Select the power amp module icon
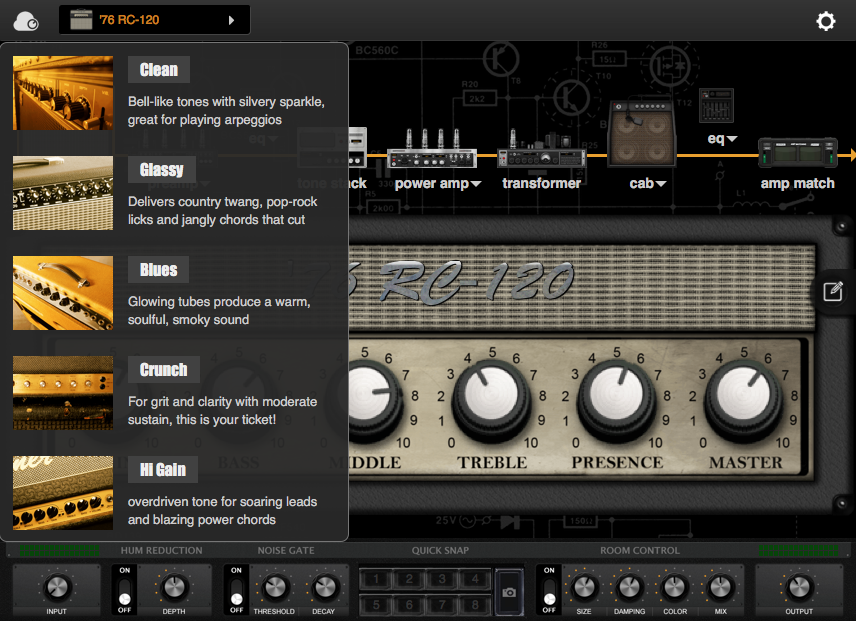 click(431, 149)
